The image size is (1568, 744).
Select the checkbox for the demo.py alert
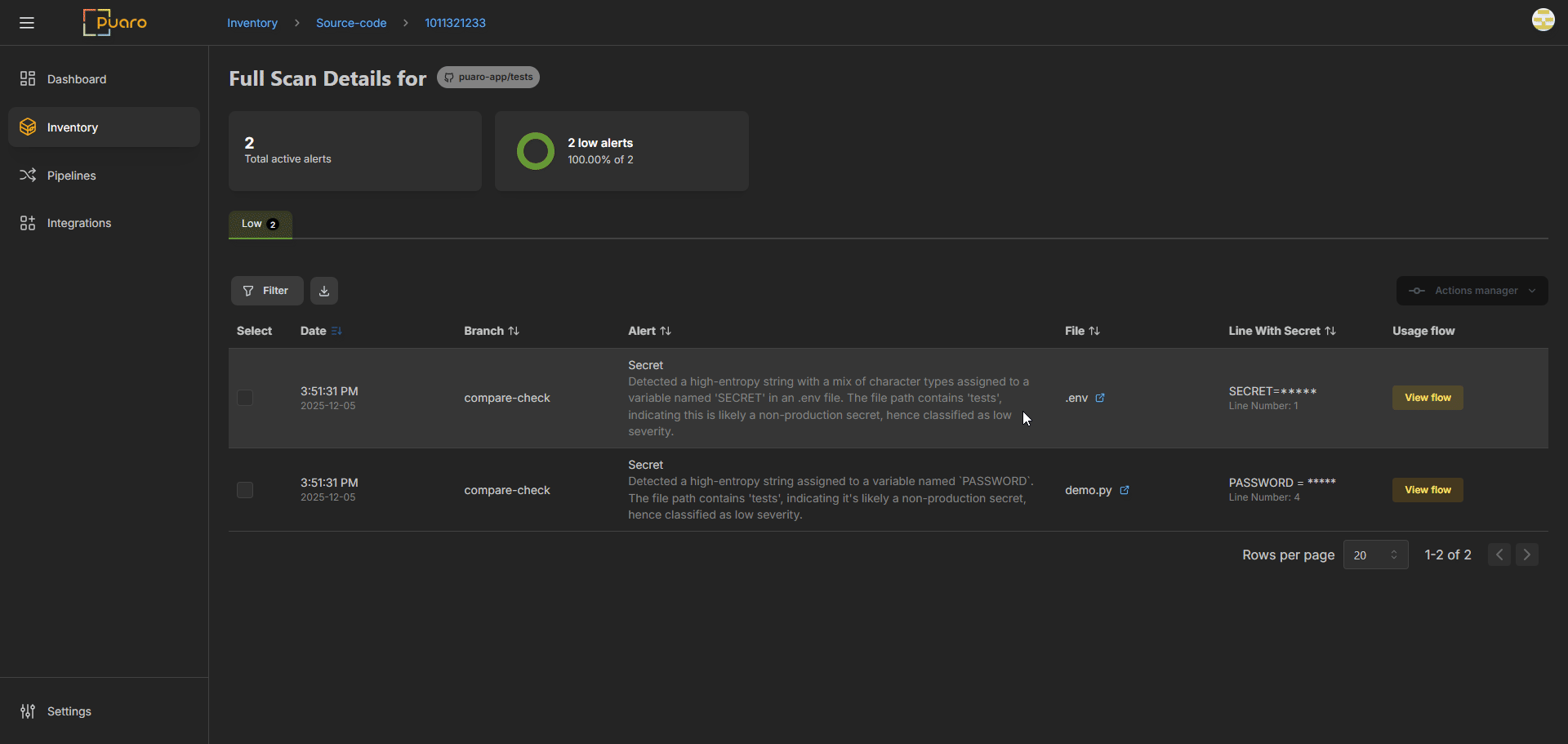(x=245, y=490)
